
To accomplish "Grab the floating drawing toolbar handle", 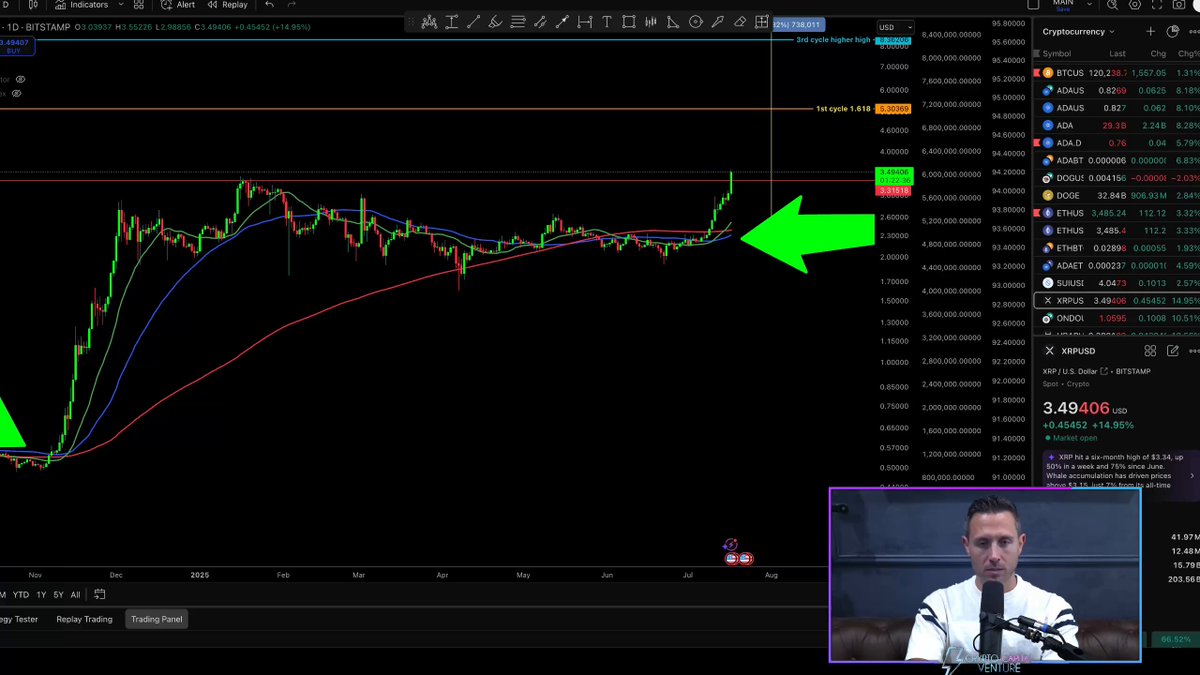I will pos(411,22).
